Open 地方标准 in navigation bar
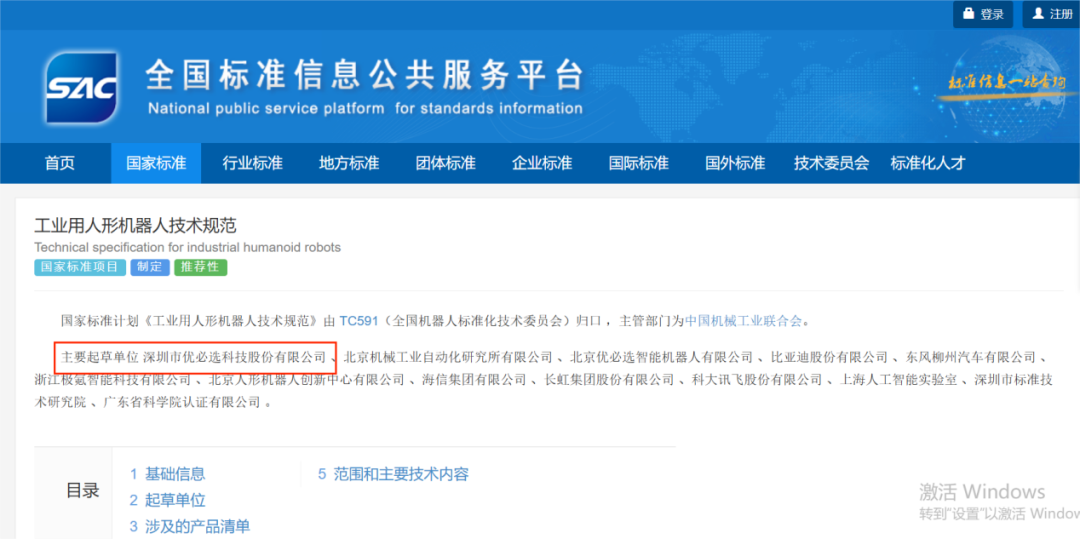Viewport: 1080px width, 539px height. [x=349, y=163]
